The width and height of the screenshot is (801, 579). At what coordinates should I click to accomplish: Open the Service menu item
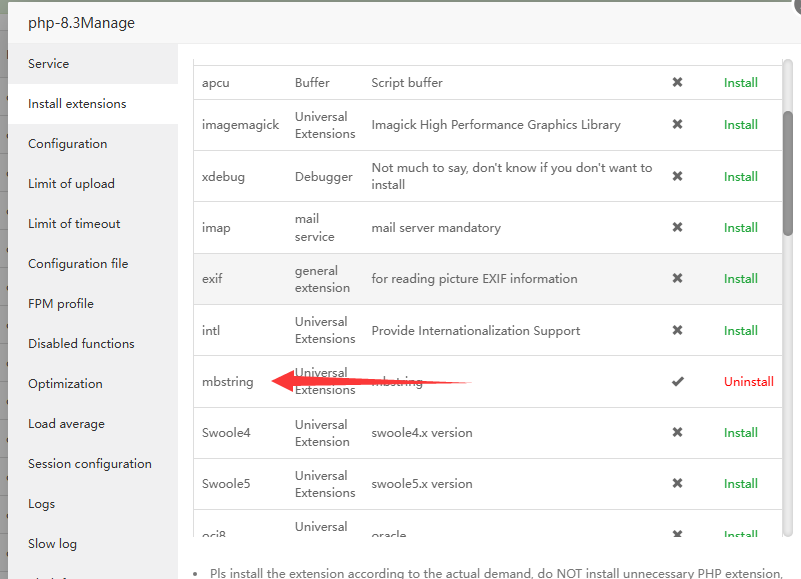(49, 64)
